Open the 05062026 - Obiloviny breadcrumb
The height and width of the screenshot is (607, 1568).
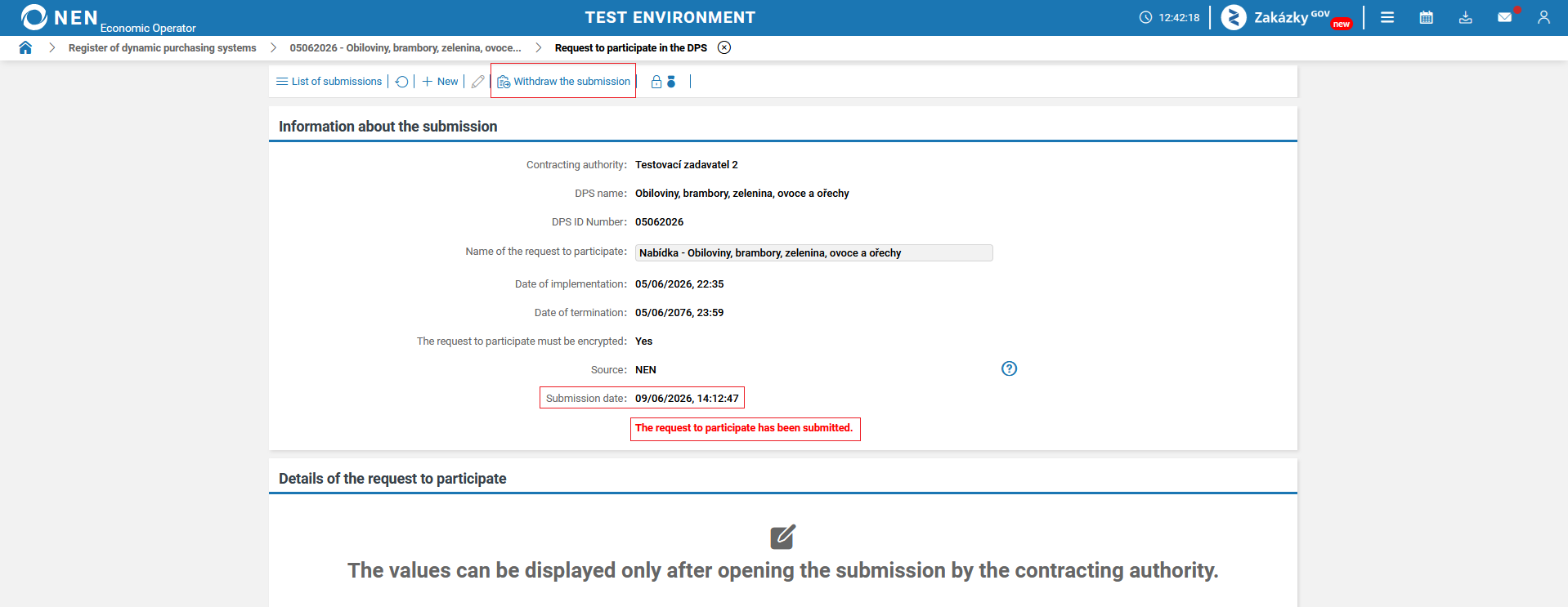[x=405, y=48]
